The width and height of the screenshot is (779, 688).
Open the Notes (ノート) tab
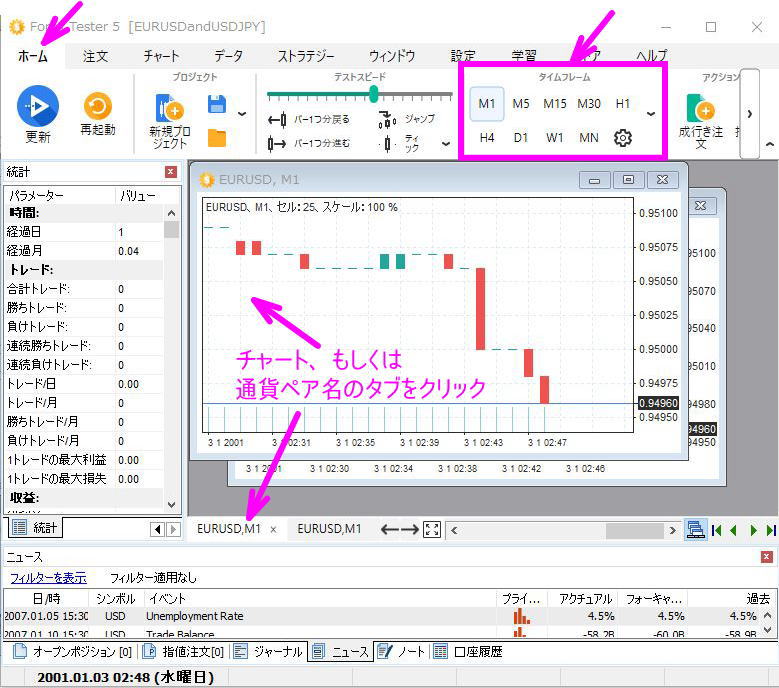pos(401,651)
